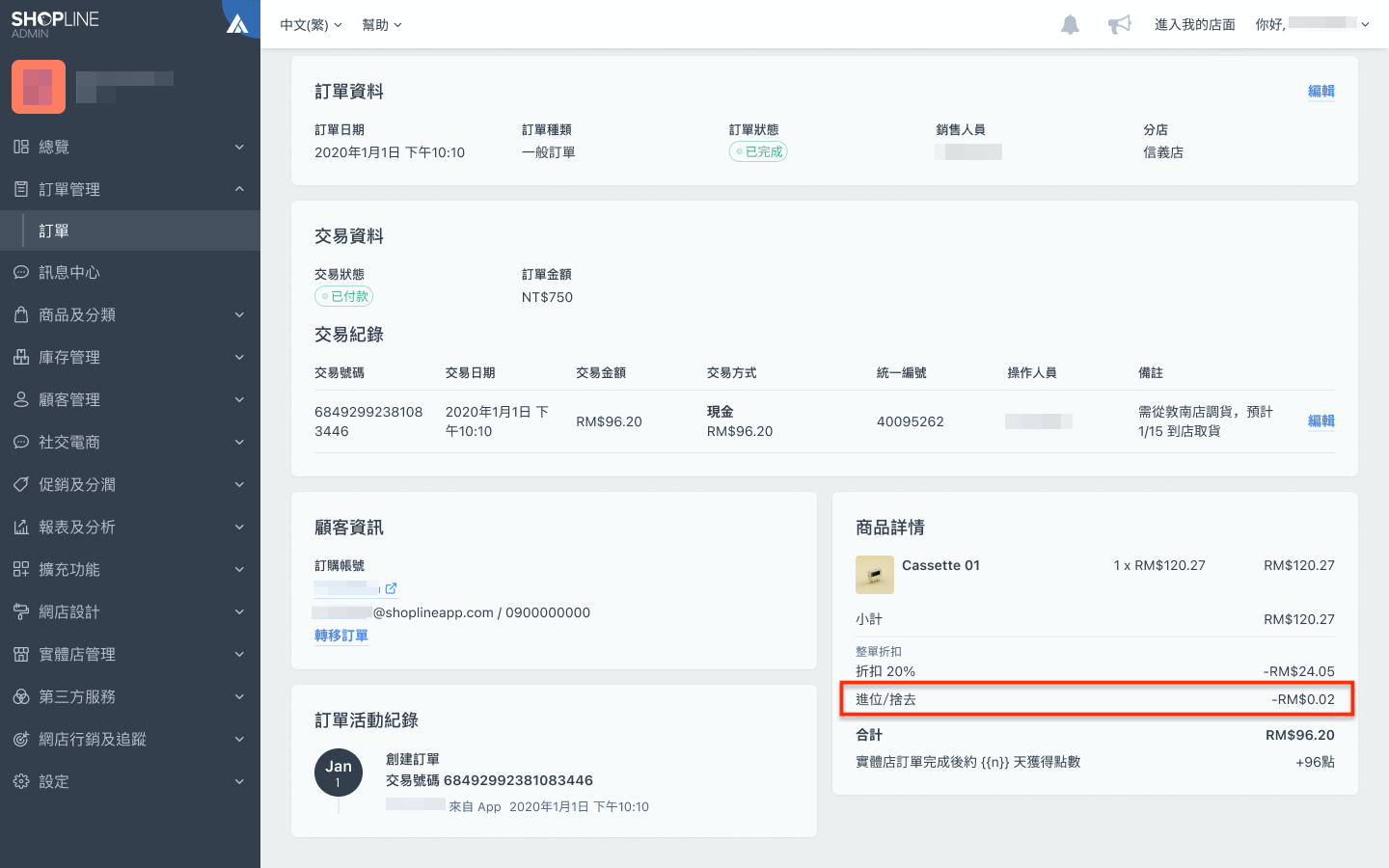1389x868 pixels.
Task: Open the 中文(繁) language dropdown
Action: tap(311, 25)
